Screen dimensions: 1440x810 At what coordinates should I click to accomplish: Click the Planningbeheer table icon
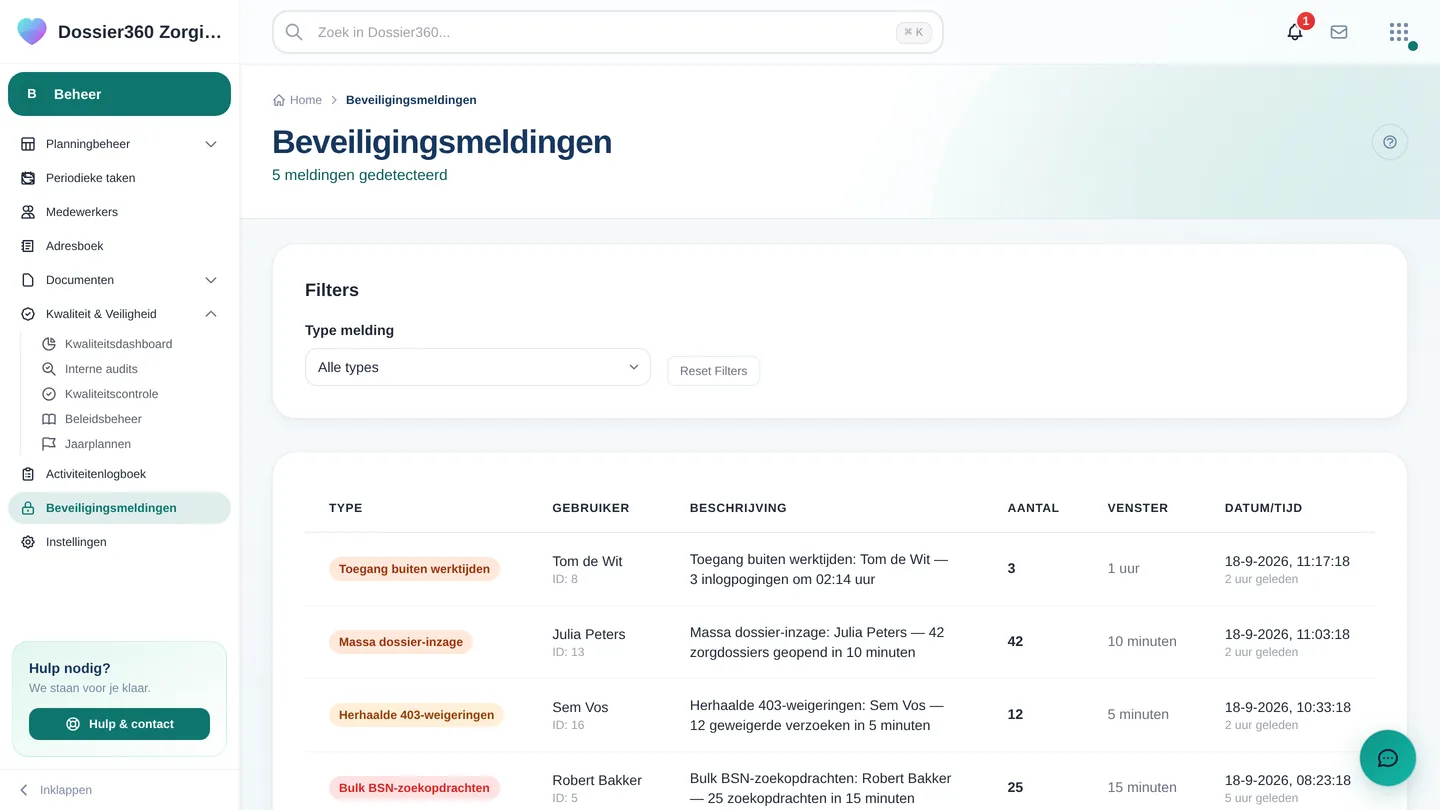click(28, 144)
